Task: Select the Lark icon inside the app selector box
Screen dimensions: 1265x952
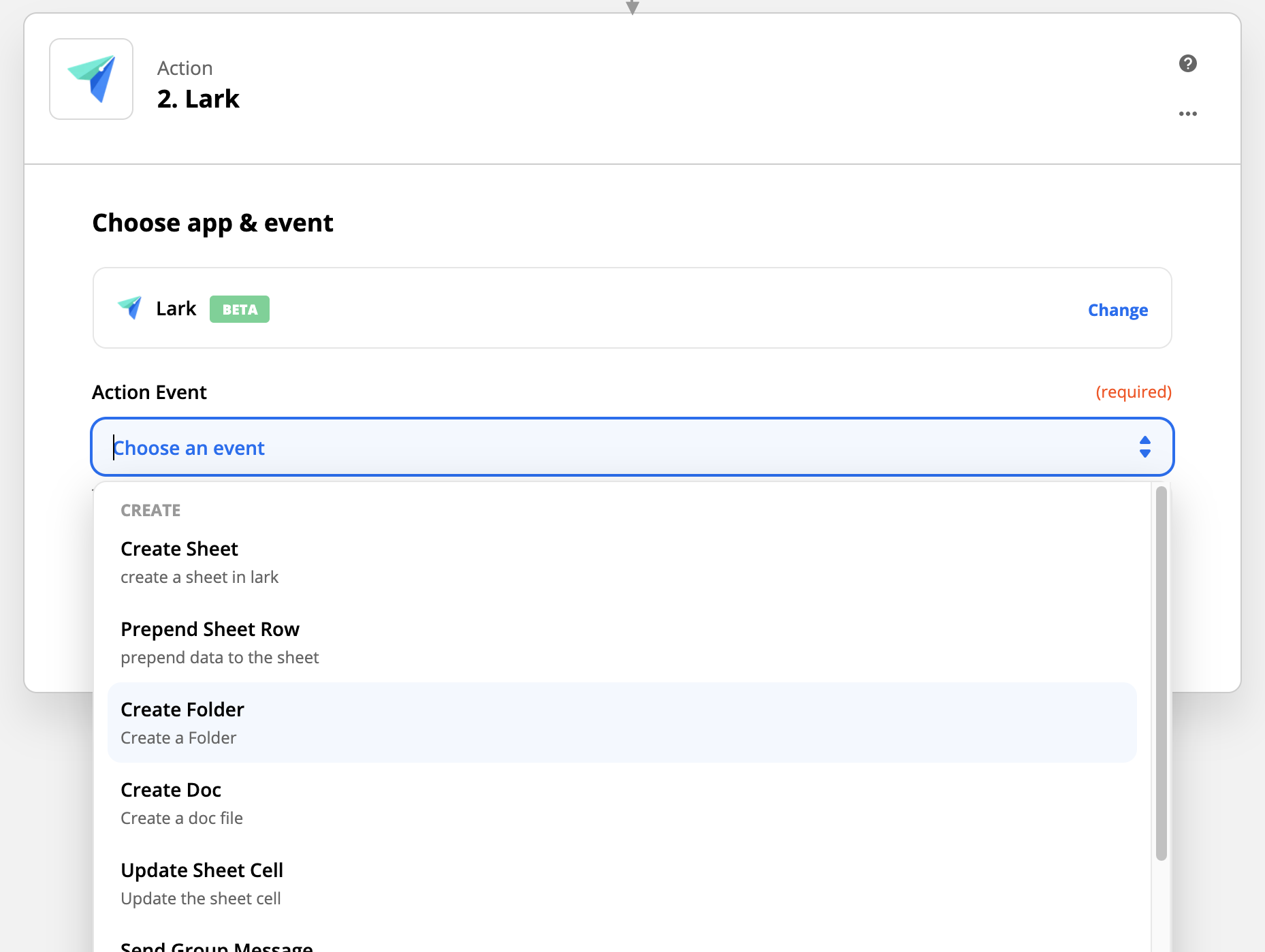Action: coord(129,308)
